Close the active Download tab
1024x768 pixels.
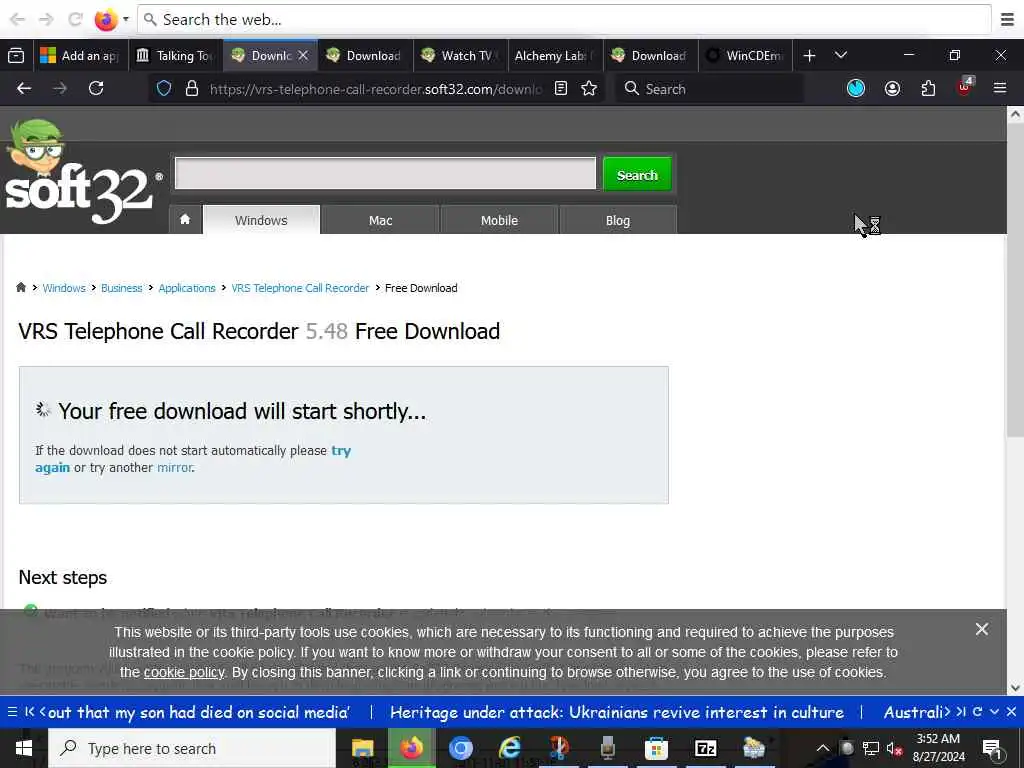303,56
